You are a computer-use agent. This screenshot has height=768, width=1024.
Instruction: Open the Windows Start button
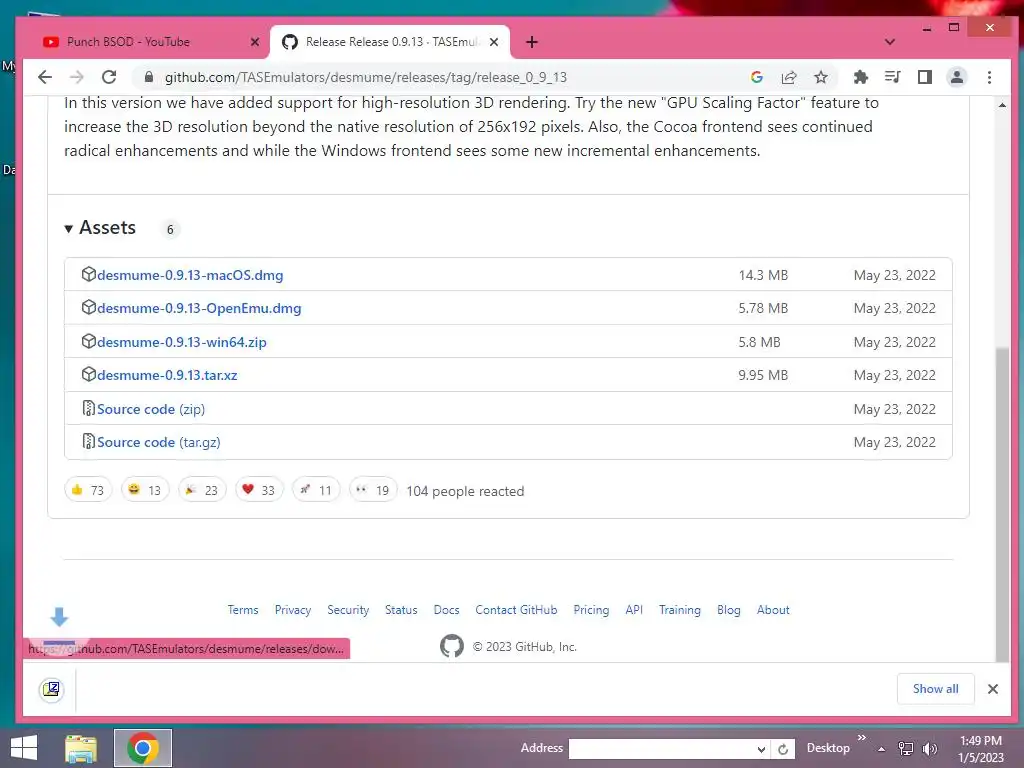click(x=24, y=748)
